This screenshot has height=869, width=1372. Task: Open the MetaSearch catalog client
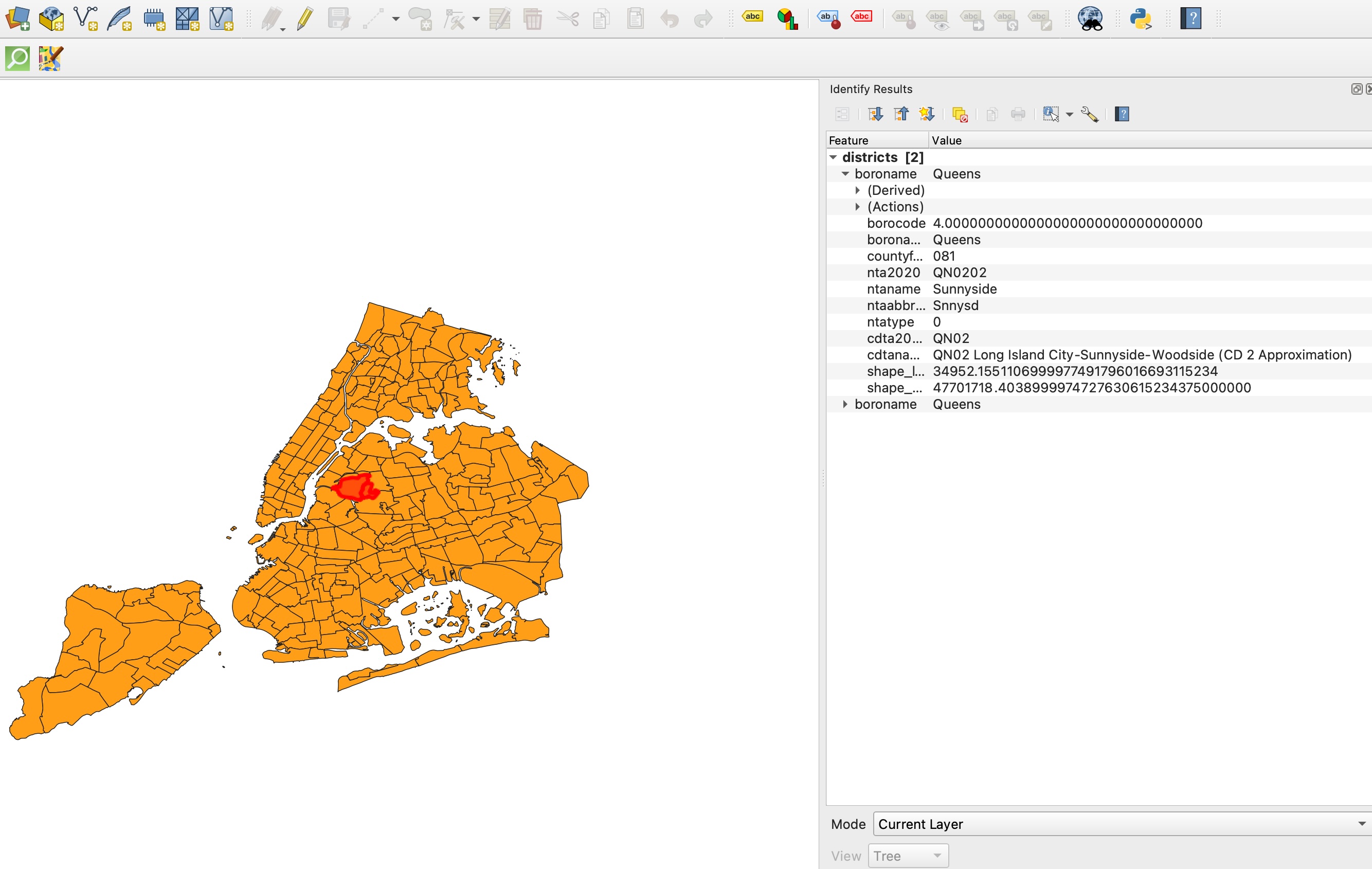click(x=1091, y=19)
